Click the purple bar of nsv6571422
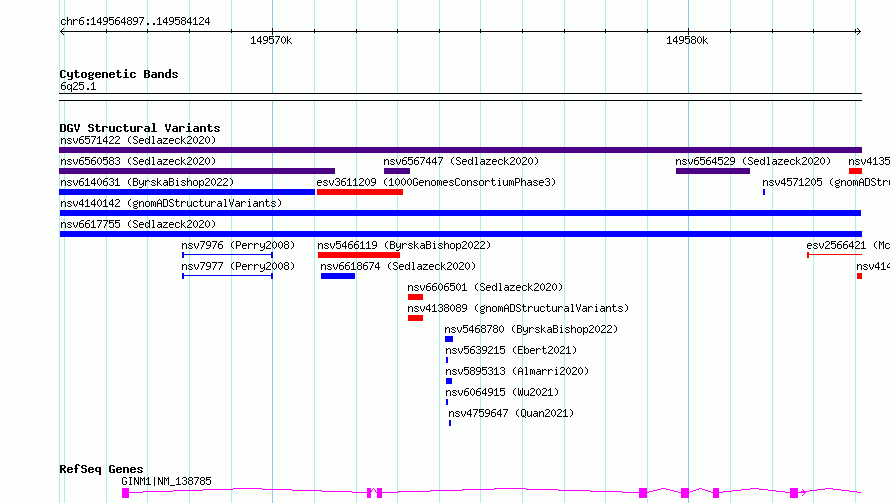890x503 pixels. pyautogui.click(x=460, y=150)
